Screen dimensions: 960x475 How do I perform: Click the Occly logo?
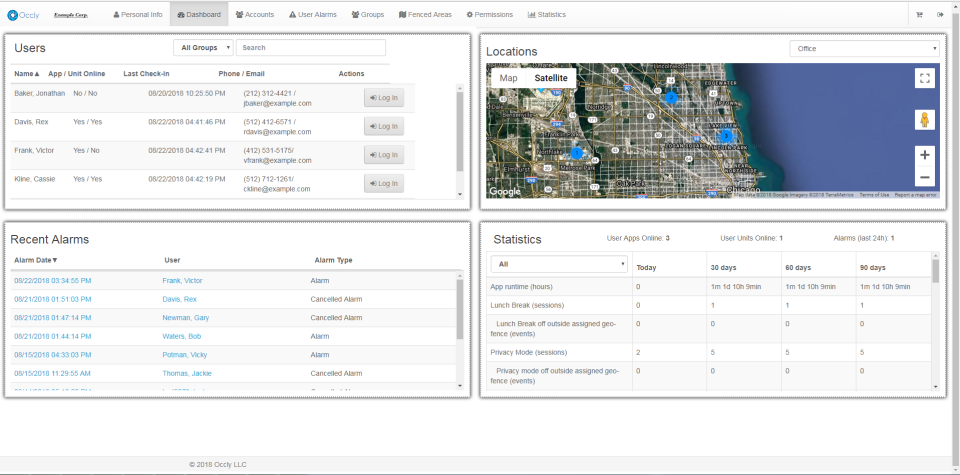click(23, 15)
